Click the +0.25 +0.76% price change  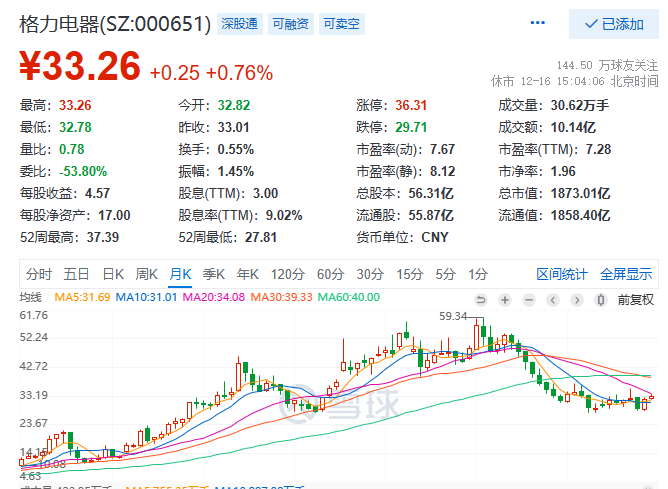[211, 73]
